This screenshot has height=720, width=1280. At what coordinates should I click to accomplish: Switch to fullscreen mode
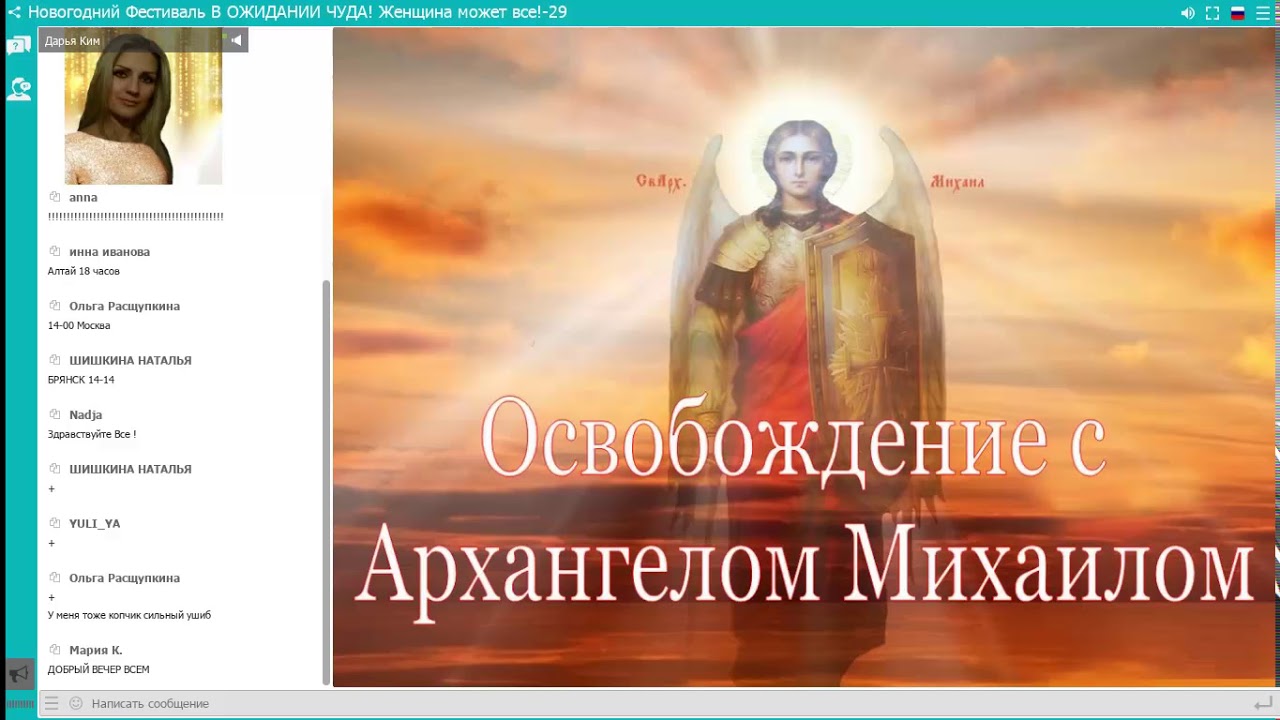[1212, 13]
